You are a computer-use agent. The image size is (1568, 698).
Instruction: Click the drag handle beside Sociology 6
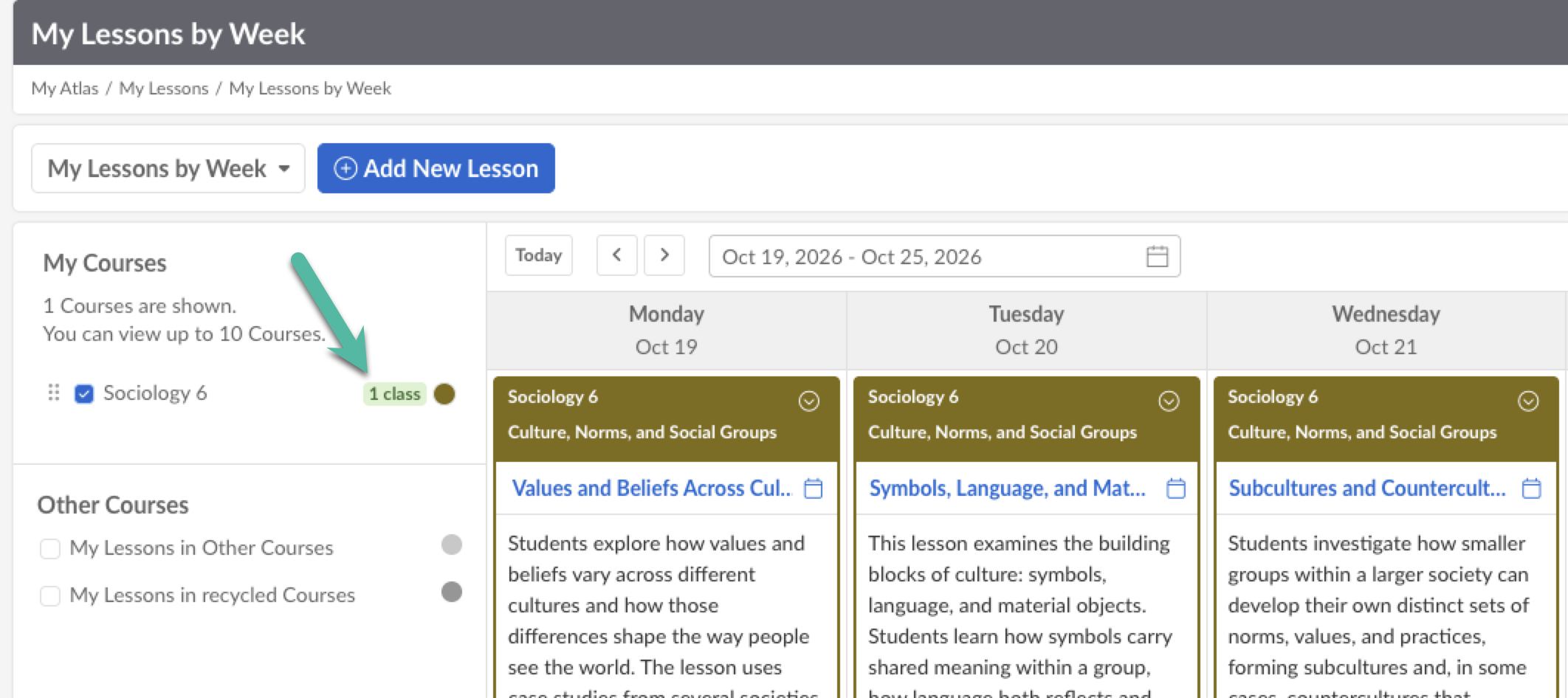click(x=53, y=393)
